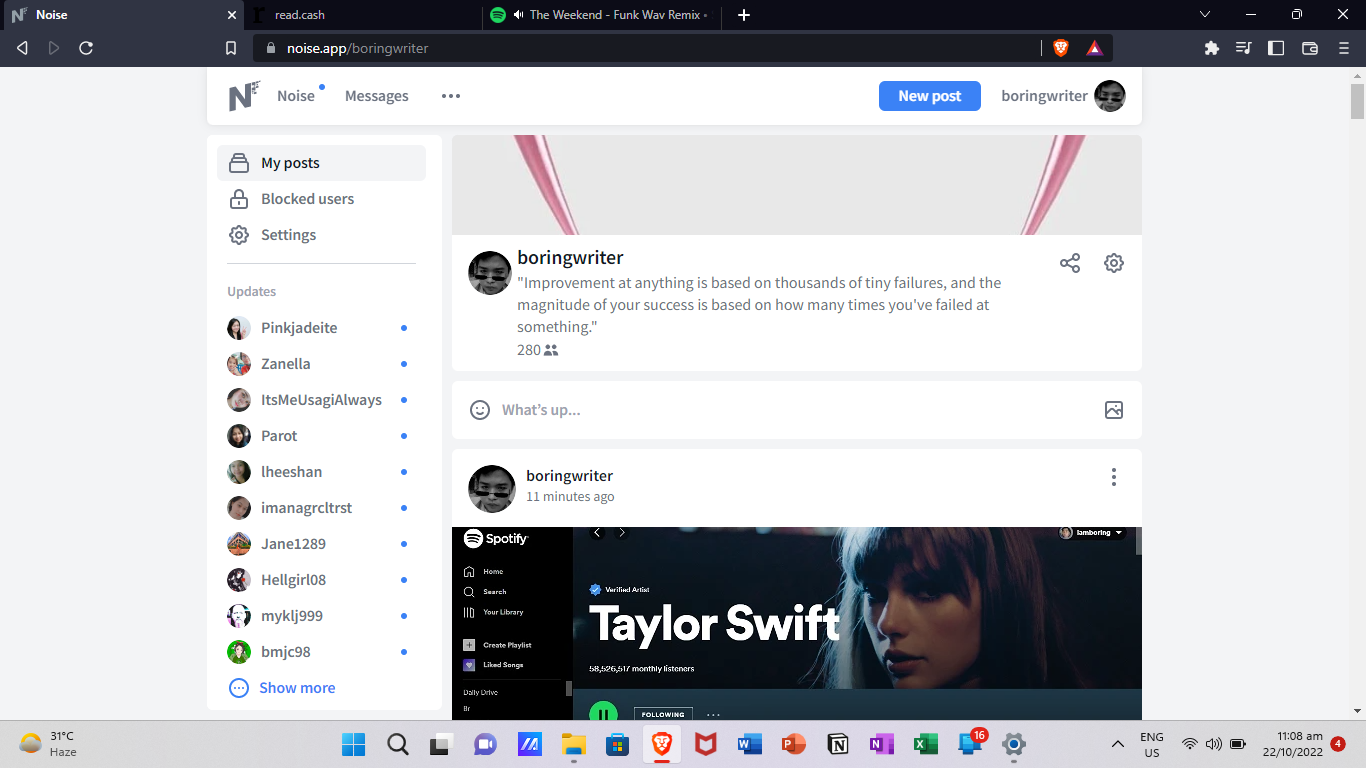Toggle the Brave sidebar panel
Image resolution: width=1366 pixels, height=768 pixels.
pos(1276,48)
